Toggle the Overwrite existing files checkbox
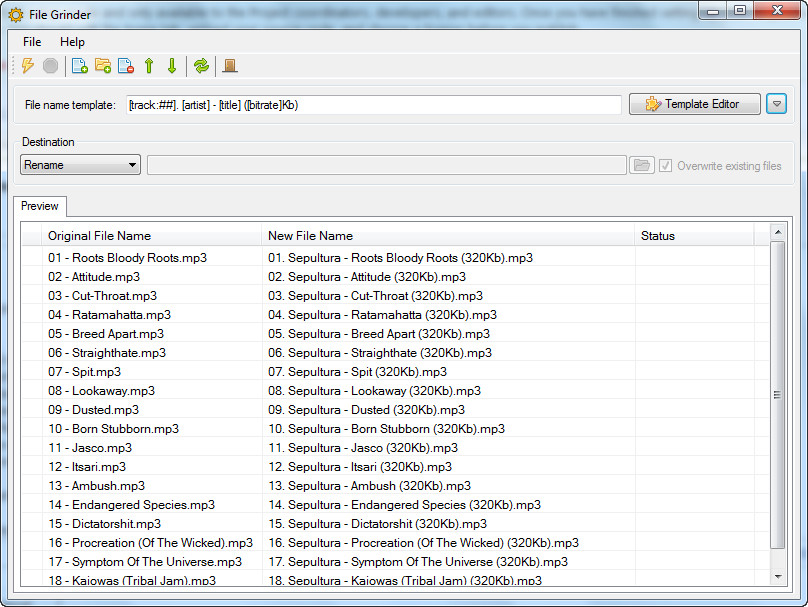The width and height of the screenshot is (808, 607). click(665, 165)
